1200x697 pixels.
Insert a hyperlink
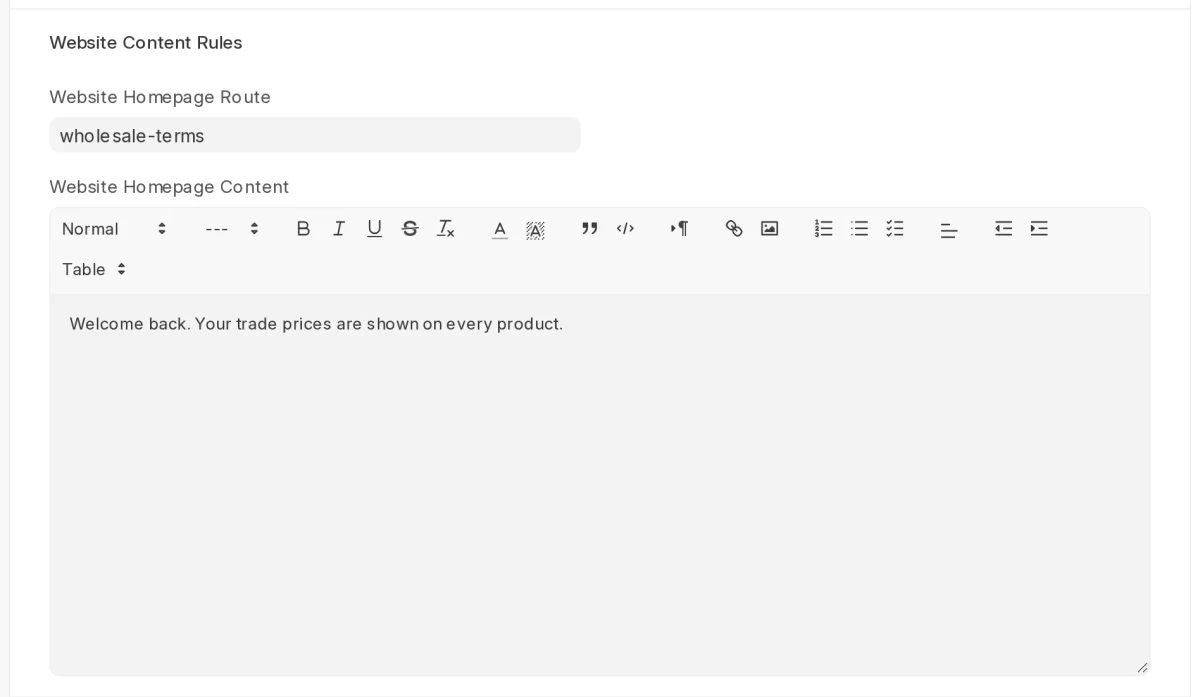pyautogui.click(x=734, y=229)
